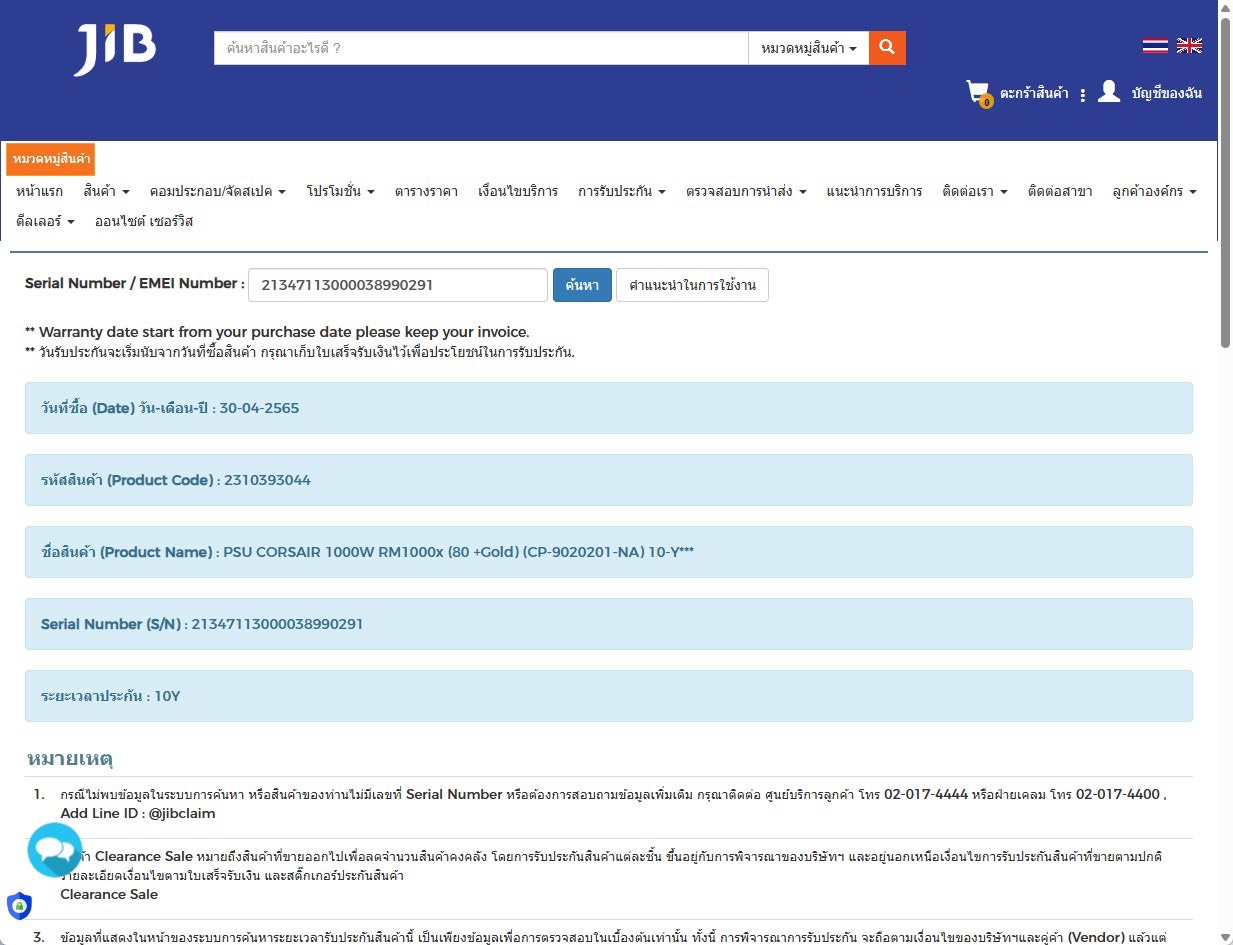
Task: Click the orange search magnifier button
Action: (887, 47)
